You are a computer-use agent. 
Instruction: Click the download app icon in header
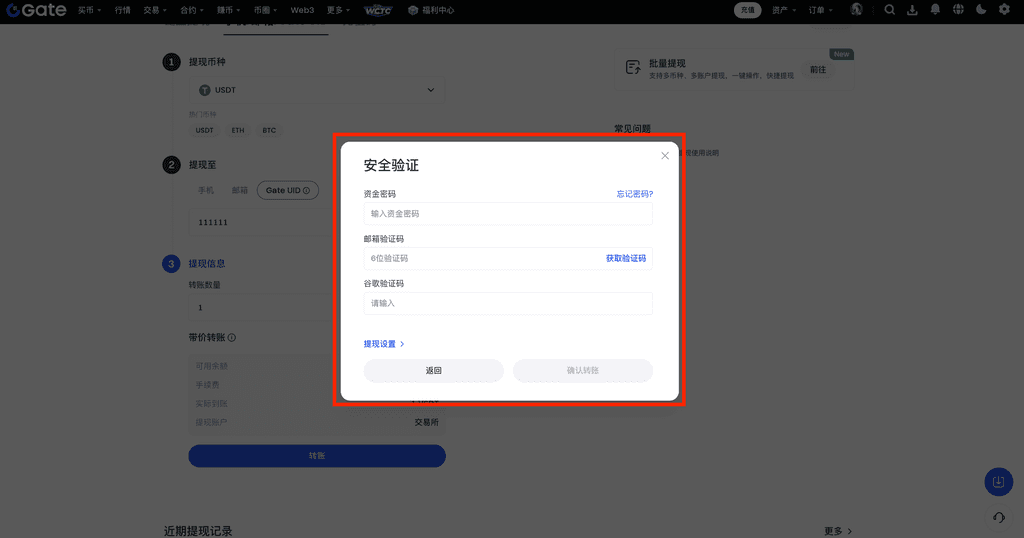coord(912,10)
